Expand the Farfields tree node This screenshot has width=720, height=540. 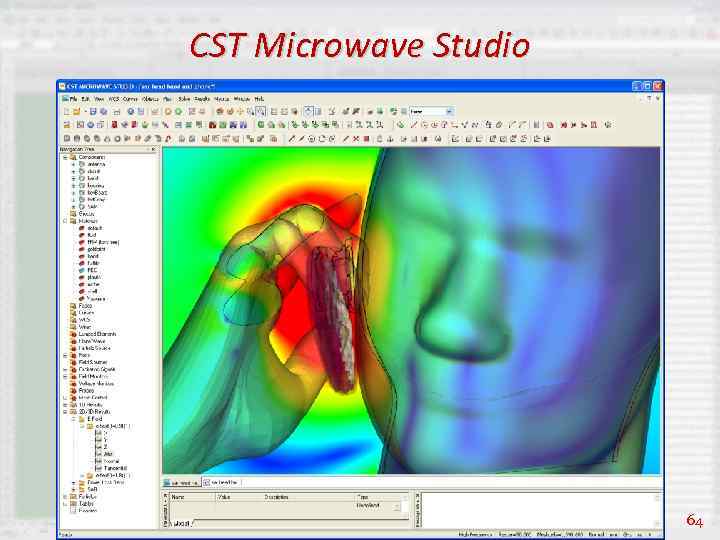tap(65, 496)
